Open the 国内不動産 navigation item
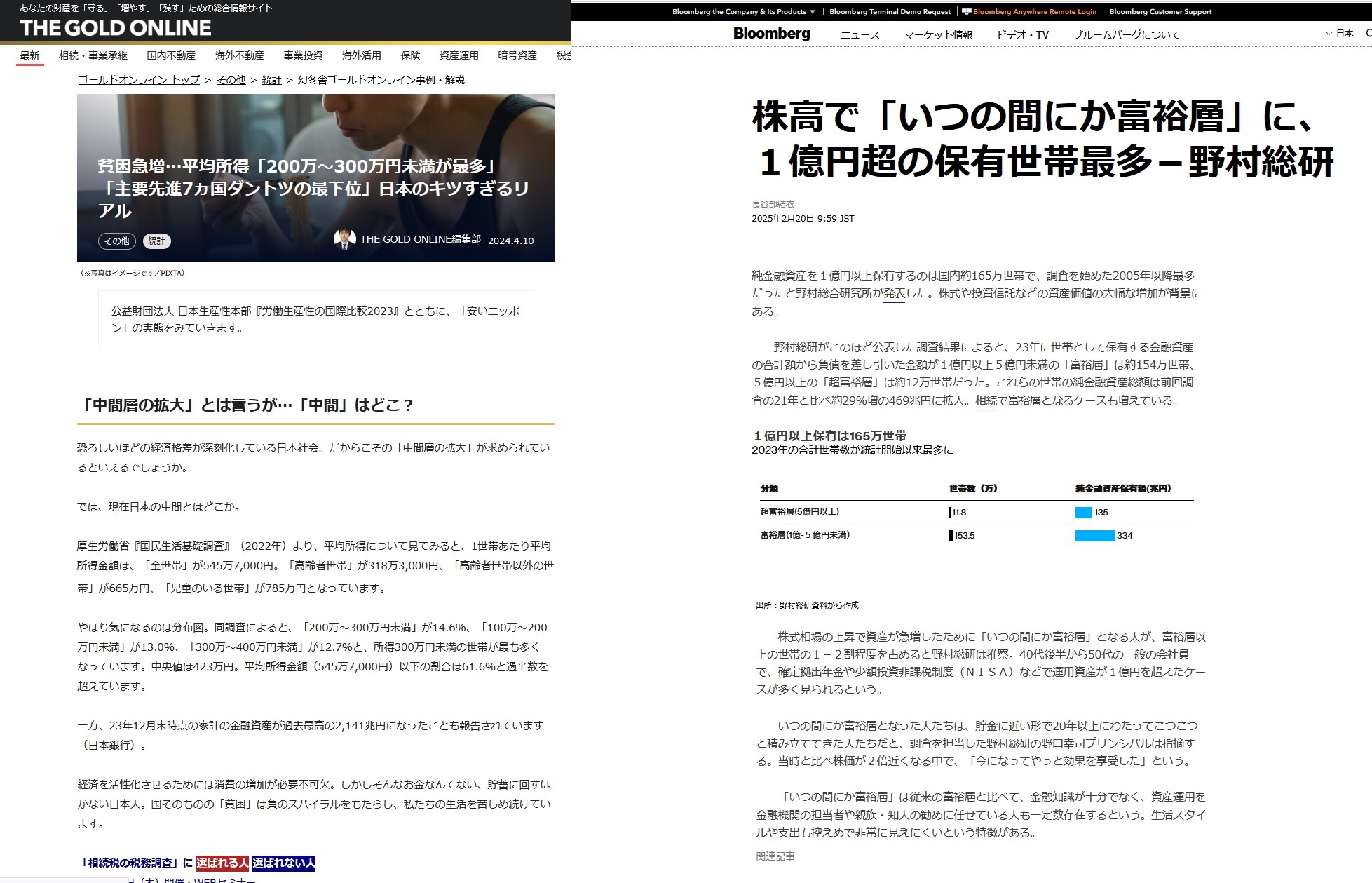Image resolution: width=1372 pixels, height=883 pixels. (171, 55)
